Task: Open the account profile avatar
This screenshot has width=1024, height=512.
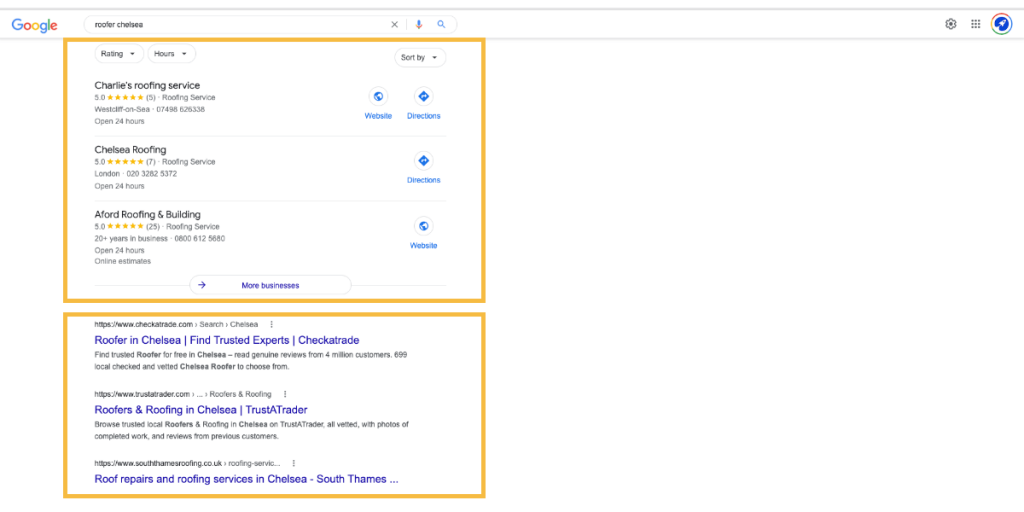Action: point(1001,24)
